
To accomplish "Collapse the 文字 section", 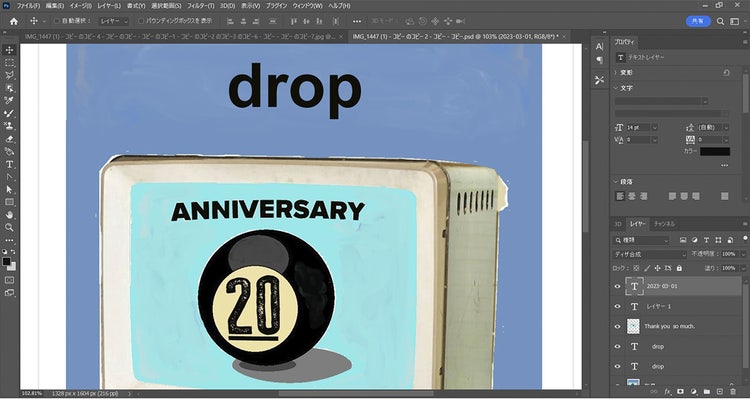I will tap(617, 89).
